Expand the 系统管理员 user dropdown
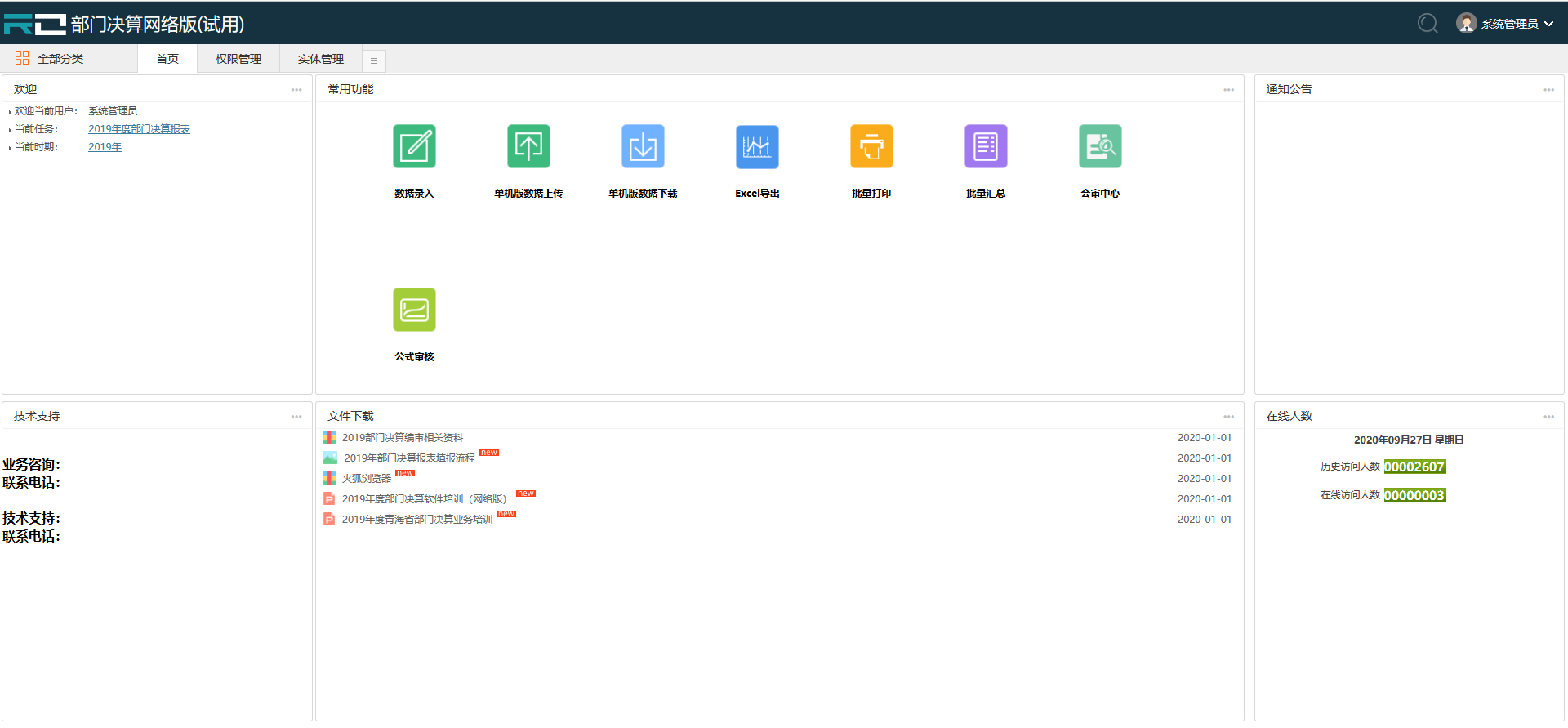 coord(1508,24)
